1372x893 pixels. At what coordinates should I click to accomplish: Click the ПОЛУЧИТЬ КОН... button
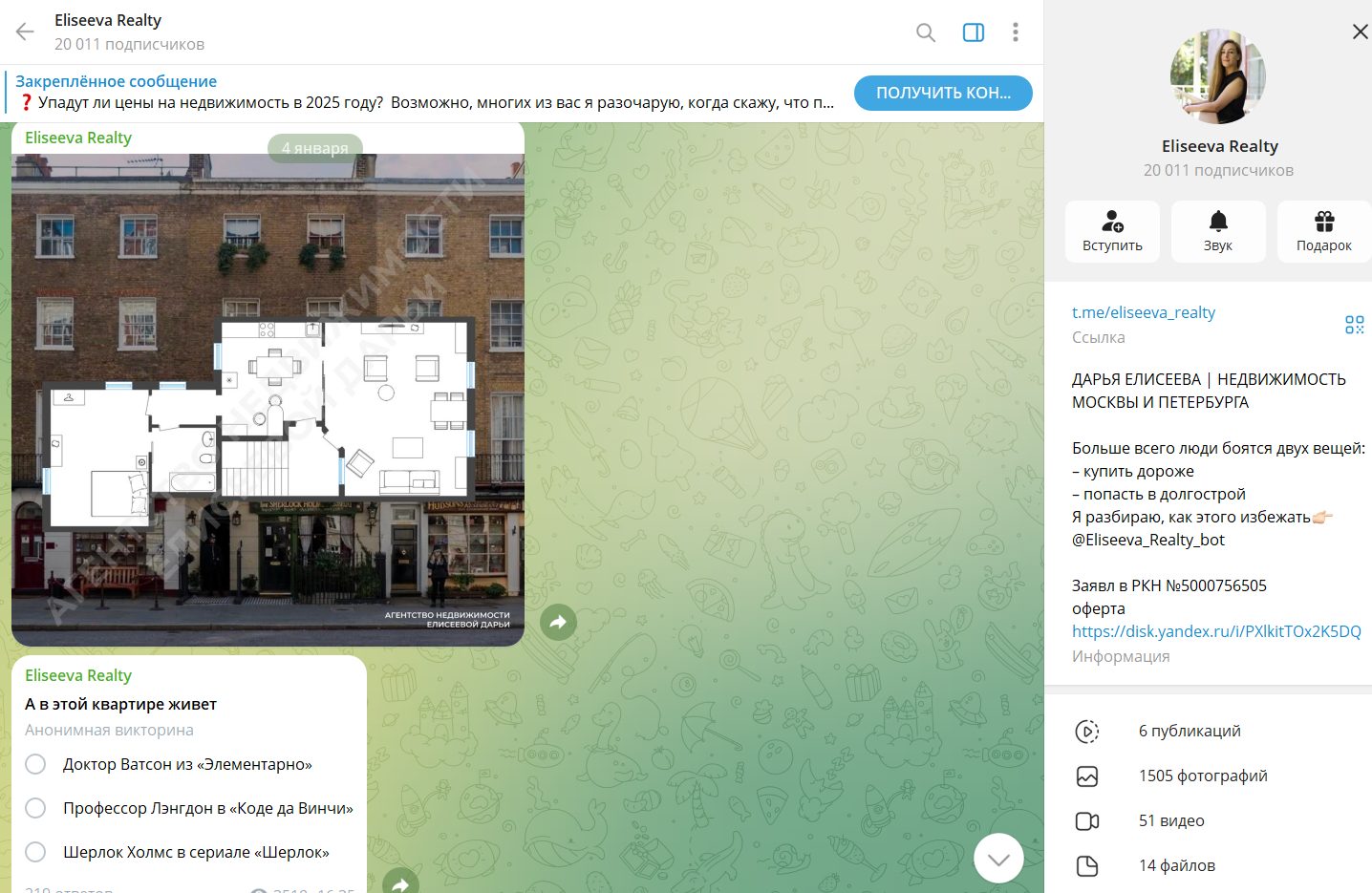[943, 93]
